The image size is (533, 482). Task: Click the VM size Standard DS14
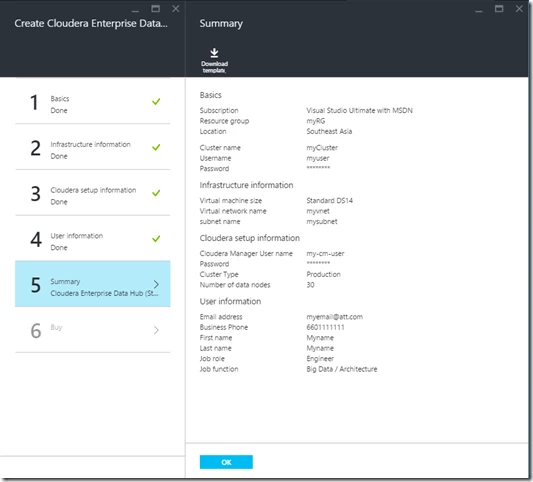point(329,201)
